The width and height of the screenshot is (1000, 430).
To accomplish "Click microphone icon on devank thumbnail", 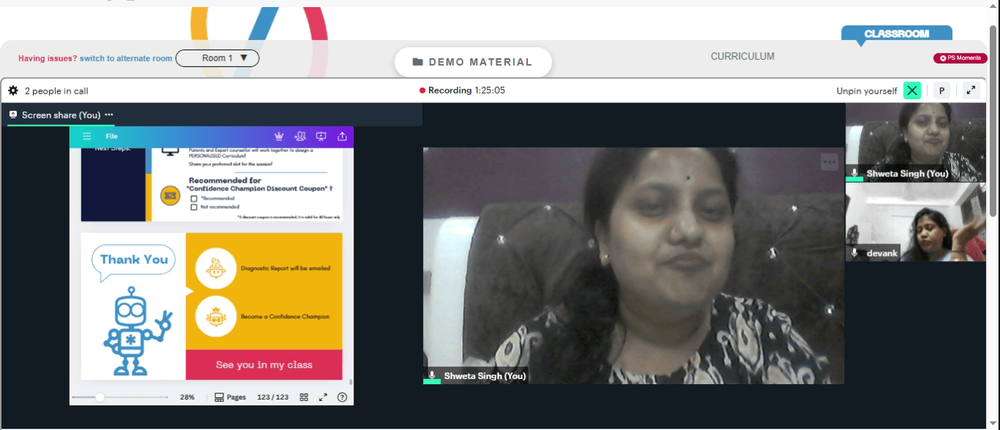I will [x=855, y=253].
